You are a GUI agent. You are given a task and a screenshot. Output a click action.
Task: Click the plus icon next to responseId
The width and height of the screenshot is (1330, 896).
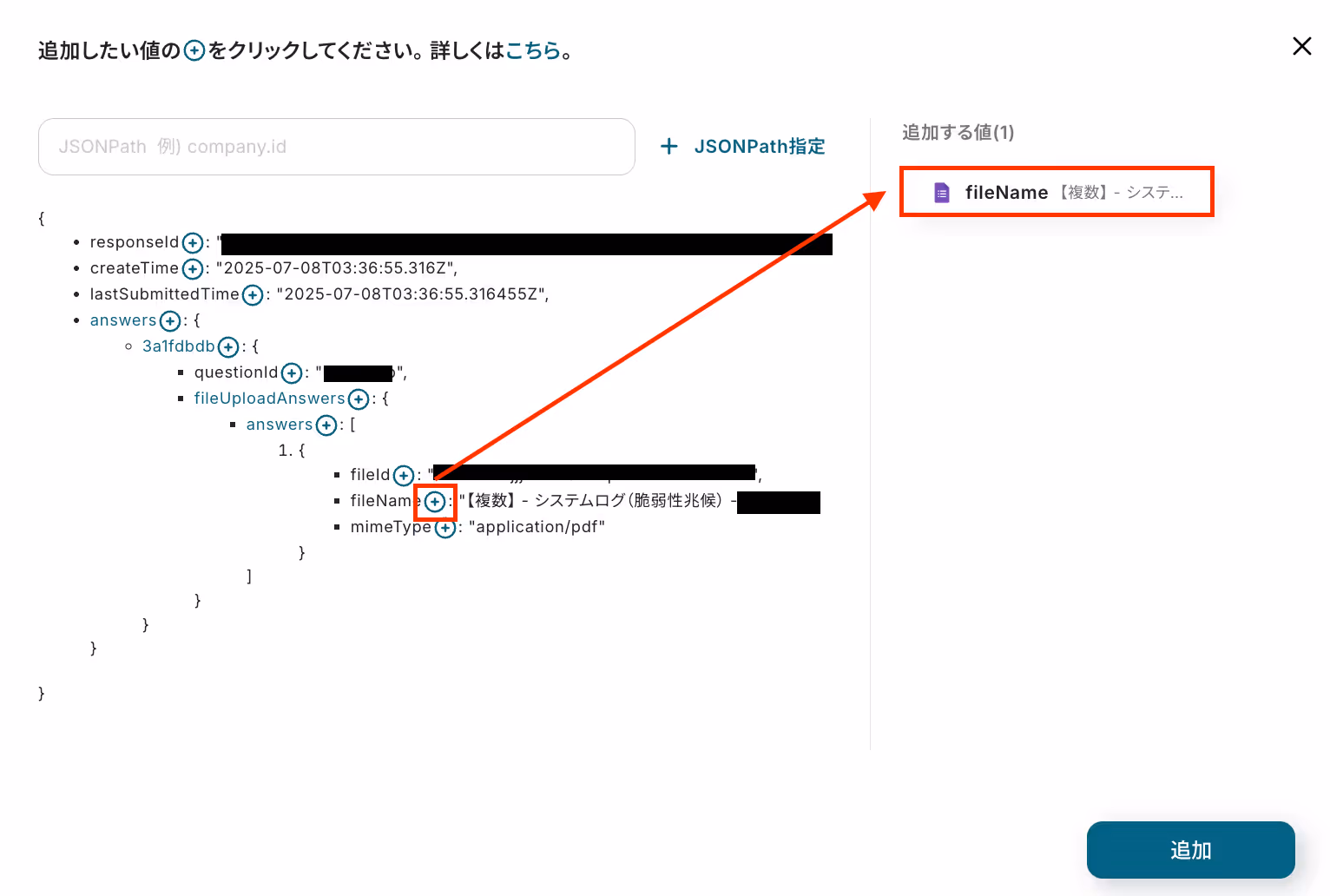[x=193, y=243]
